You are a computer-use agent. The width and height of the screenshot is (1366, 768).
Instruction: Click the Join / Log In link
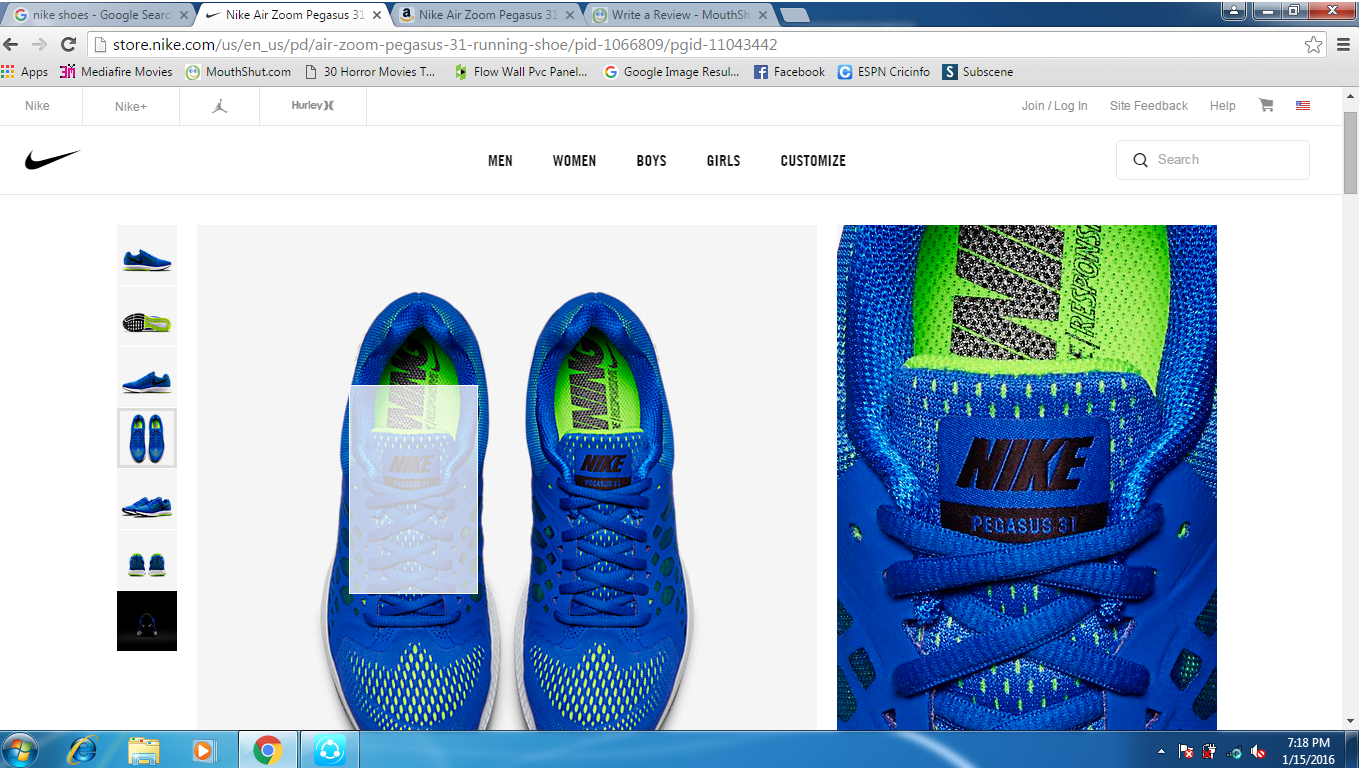[1054, 106]
